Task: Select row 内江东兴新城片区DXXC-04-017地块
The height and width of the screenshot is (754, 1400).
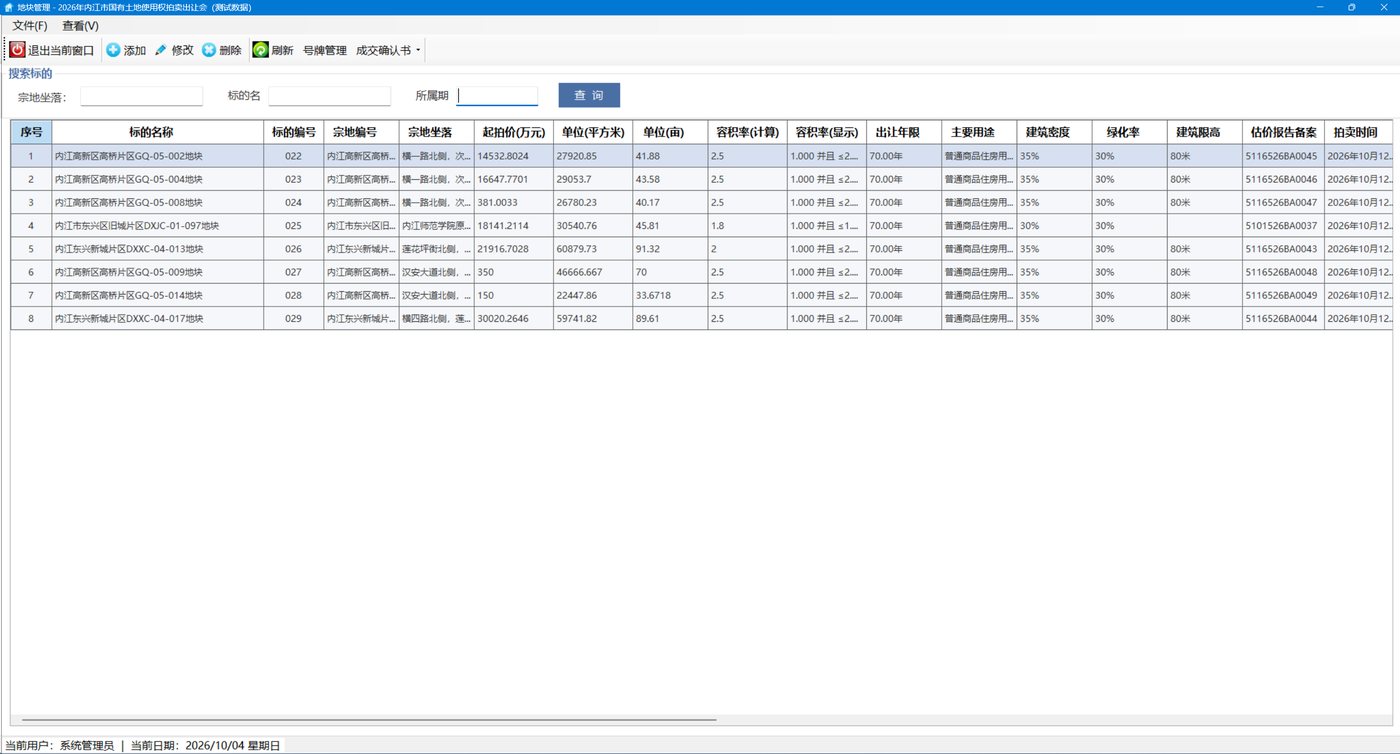Action: coord(701,318)
